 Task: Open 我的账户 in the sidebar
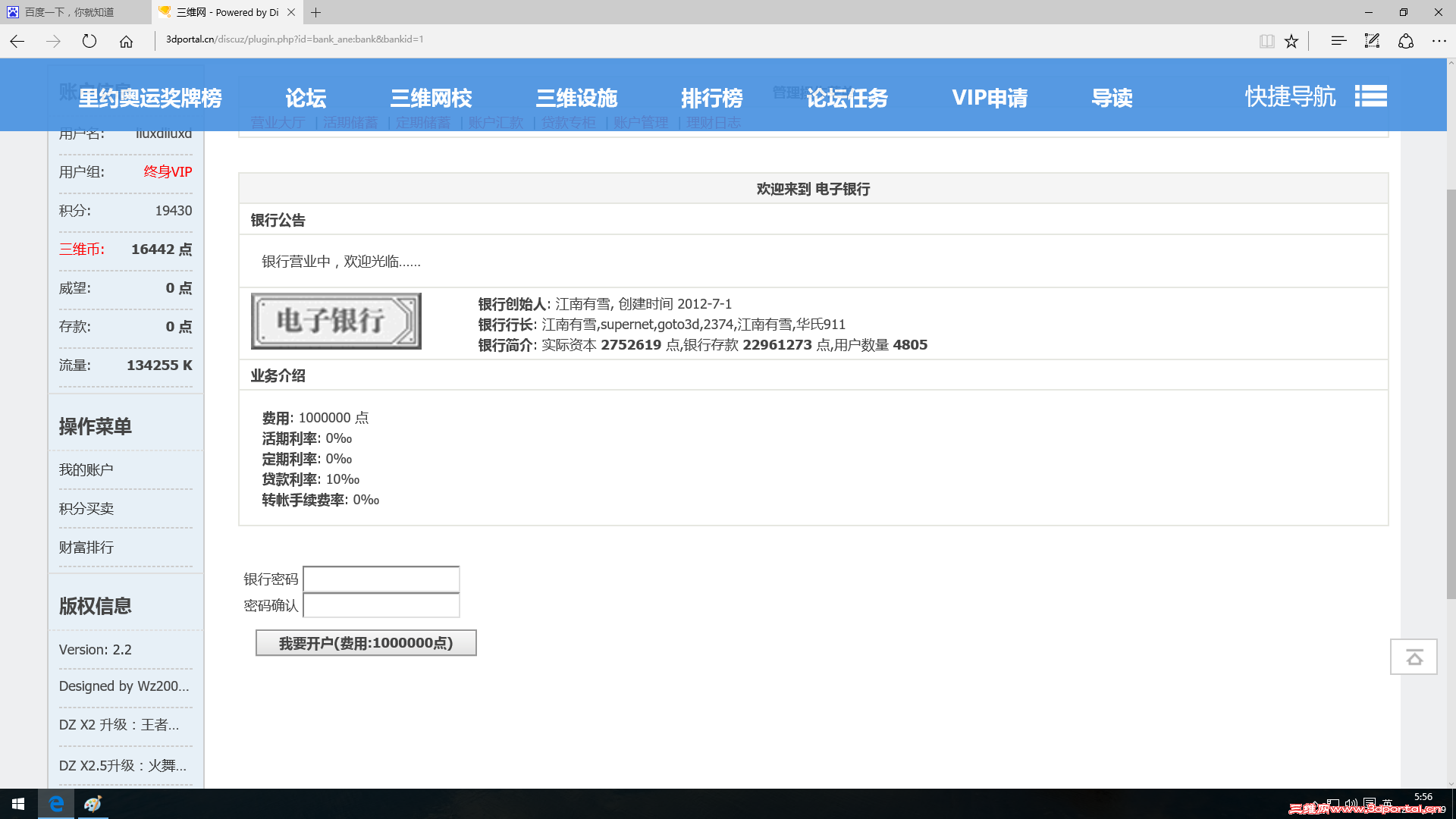[86, 469]
